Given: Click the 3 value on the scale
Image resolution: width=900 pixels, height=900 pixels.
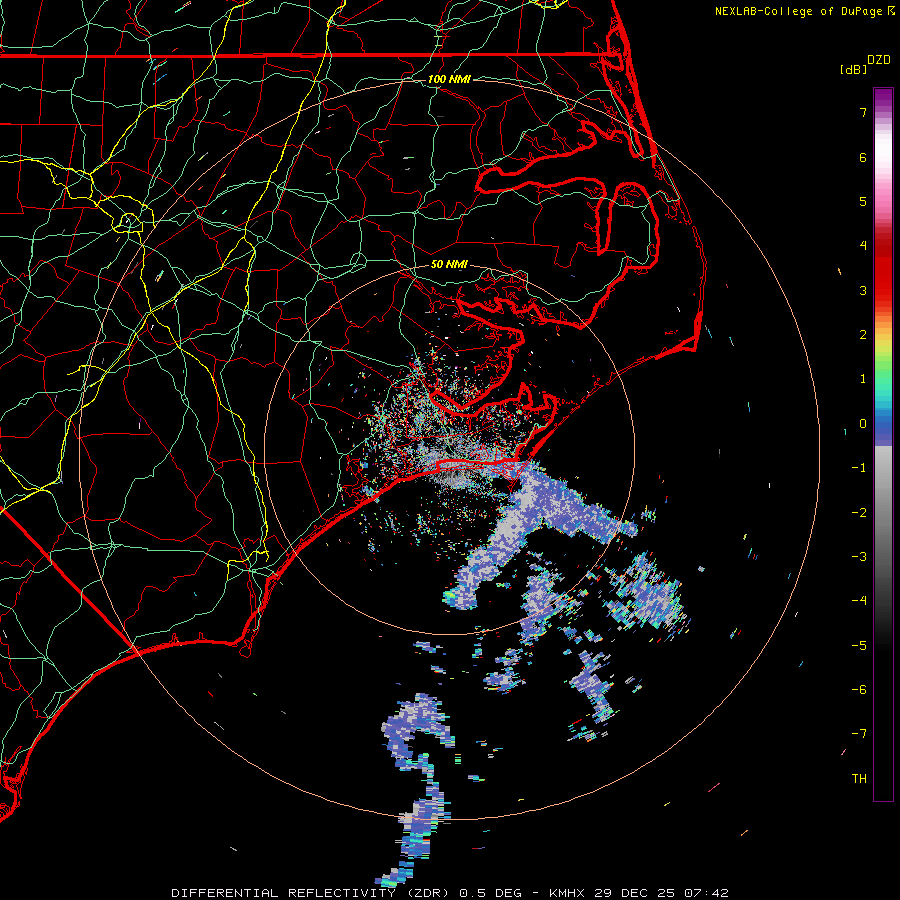Looking at the screenshot, I should [x=863, y=290].
